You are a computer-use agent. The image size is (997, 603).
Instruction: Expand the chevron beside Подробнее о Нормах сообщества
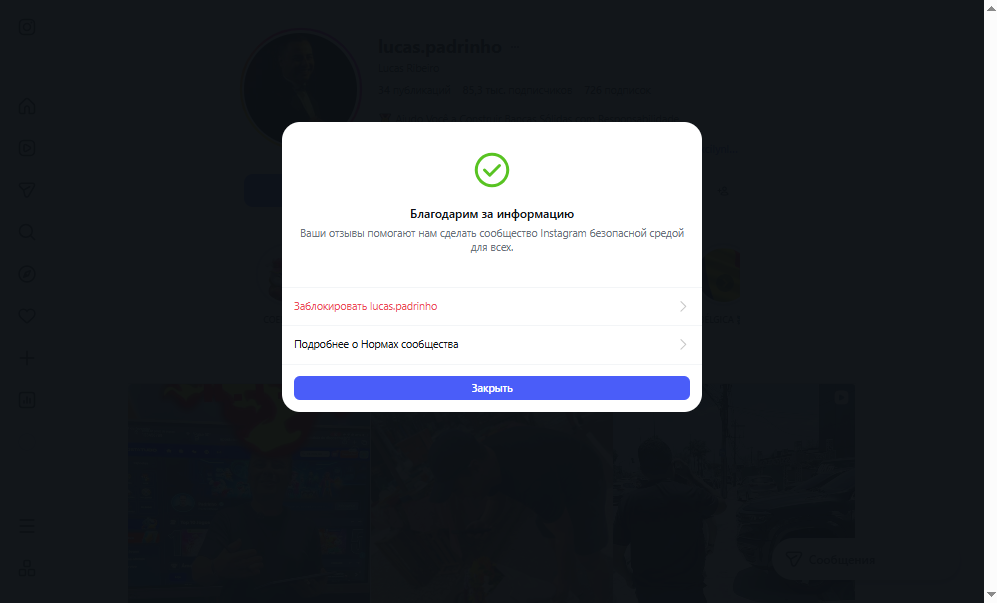(683, 345)
